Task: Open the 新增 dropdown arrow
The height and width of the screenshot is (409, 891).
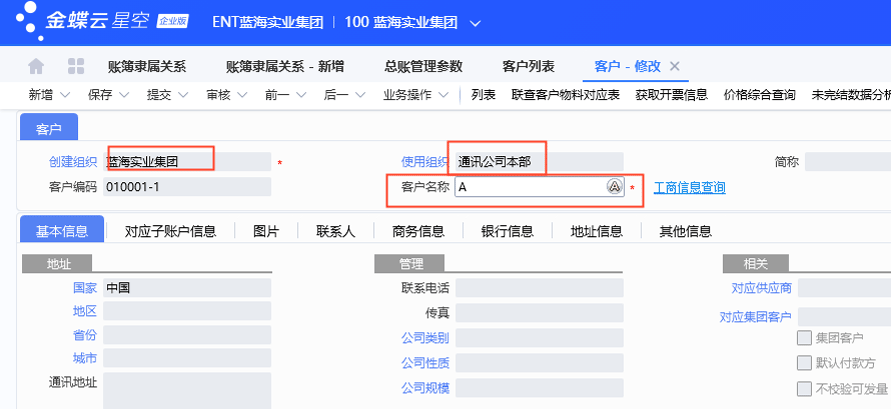Action: (x=64, y=95)
